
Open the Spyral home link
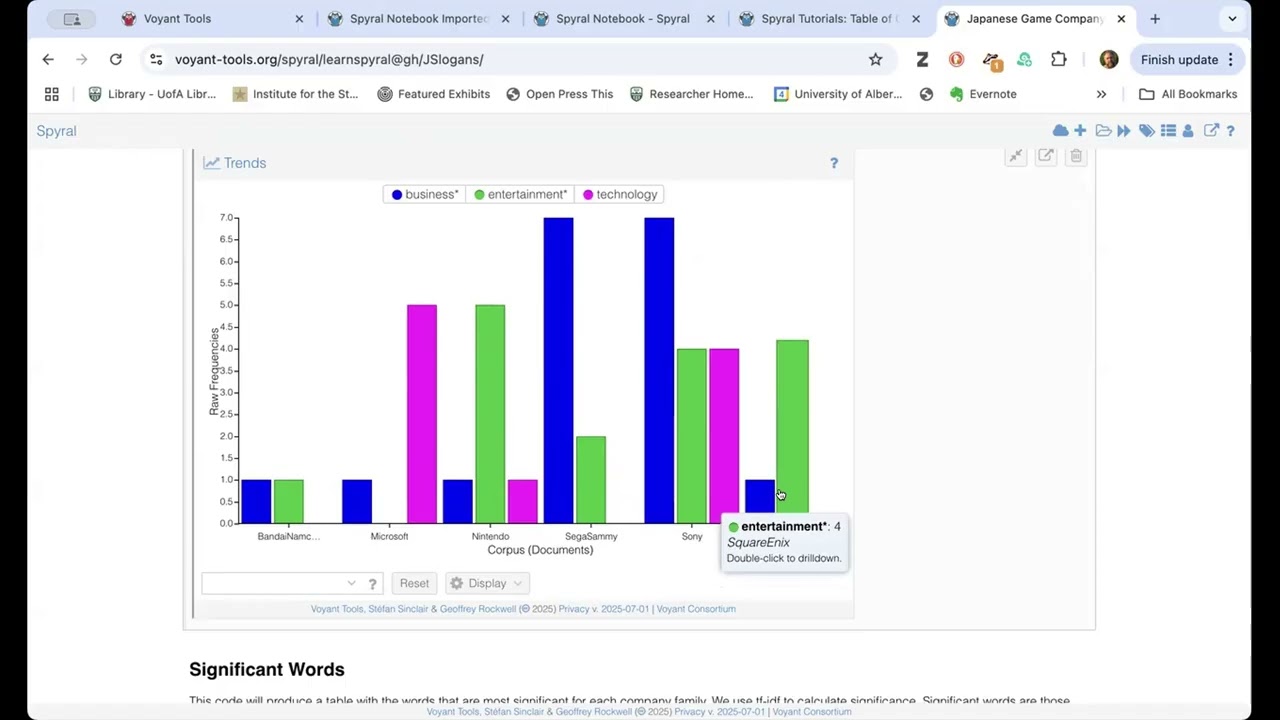pyautogui.click(x=56, y=131)
